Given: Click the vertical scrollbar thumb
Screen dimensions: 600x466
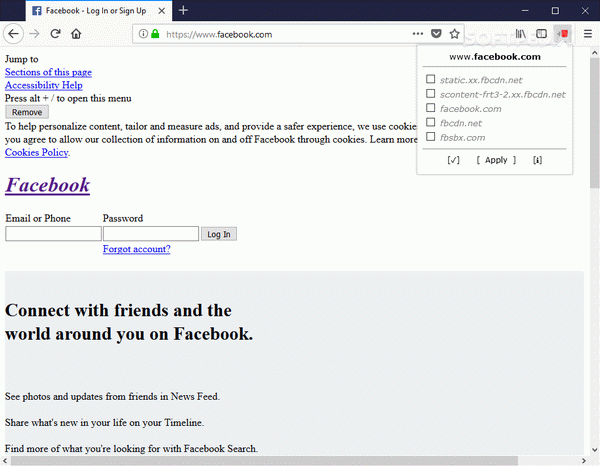Looking at the screenshot, I should [x=595, y=122].
